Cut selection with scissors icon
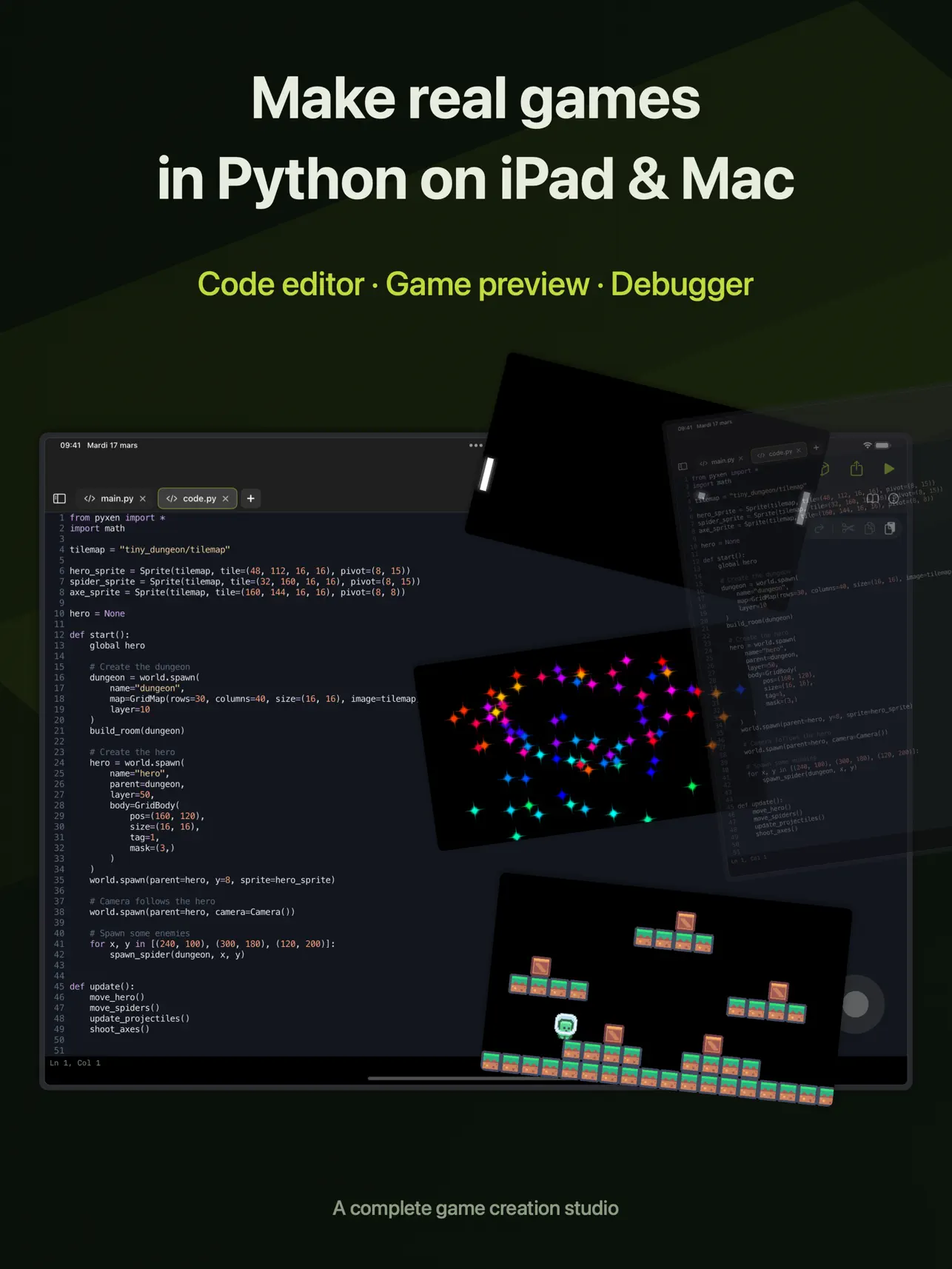Screen dimensions: 952x1269 [x=848, y=528]
